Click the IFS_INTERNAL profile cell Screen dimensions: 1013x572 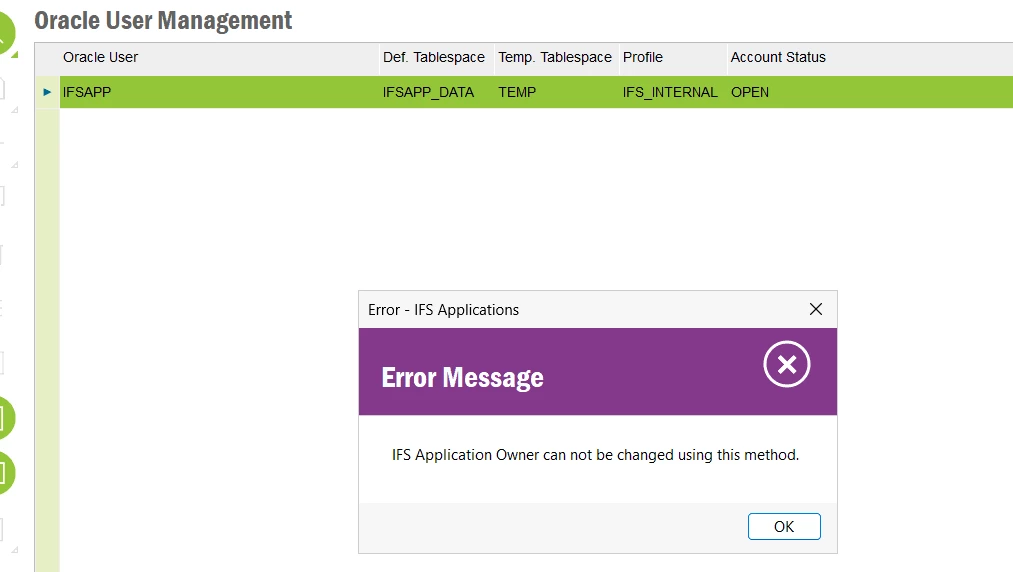673,92
